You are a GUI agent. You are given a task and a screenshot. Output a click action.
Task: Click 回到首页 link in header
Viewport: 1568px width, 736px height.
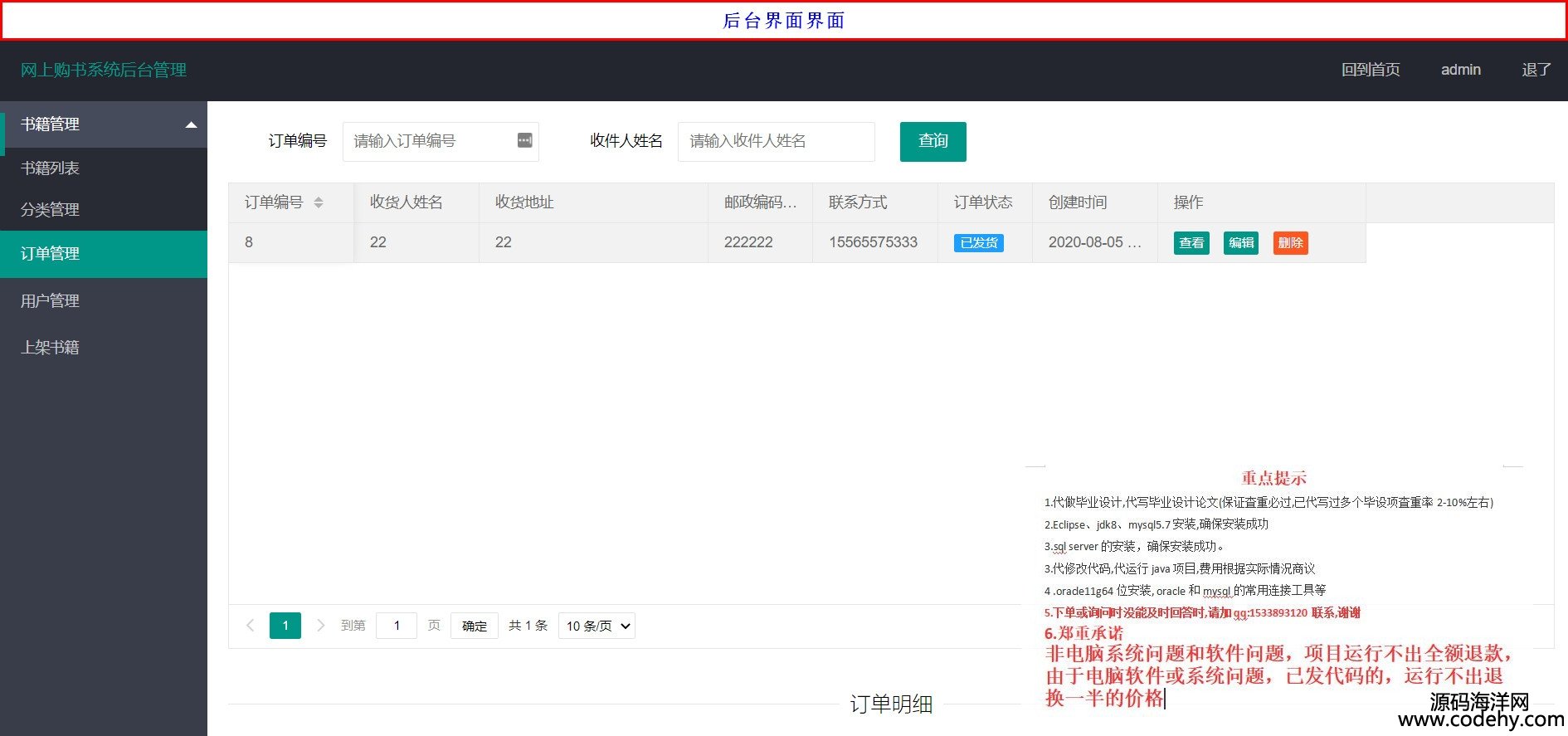coord(1371,70)
